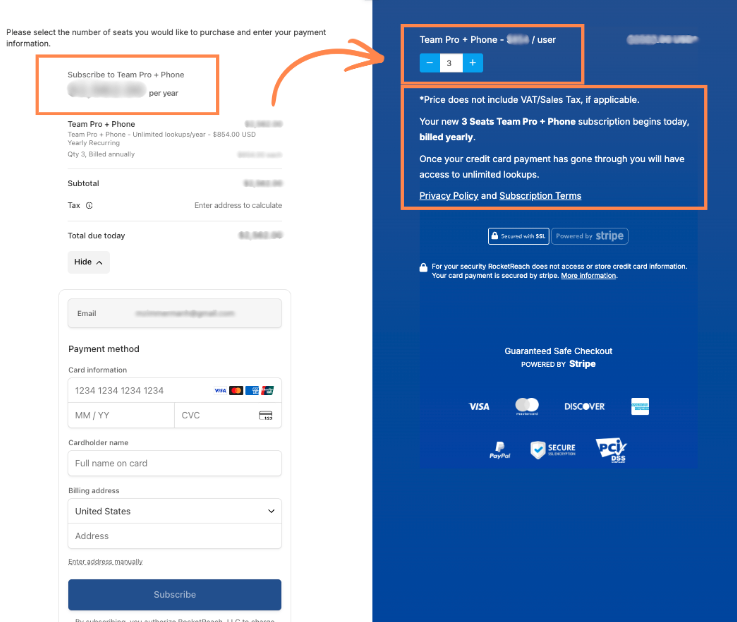Click the PCI DSS compliance icon

tap(610, 450)
